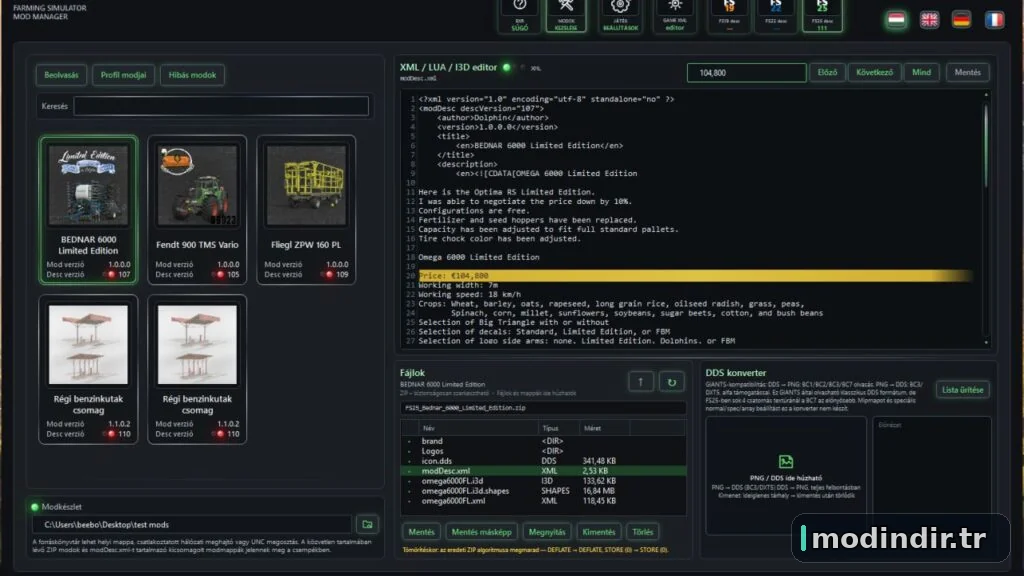Open the Súgó help icon
The image size is (1024, 576).
click(519, 14)
